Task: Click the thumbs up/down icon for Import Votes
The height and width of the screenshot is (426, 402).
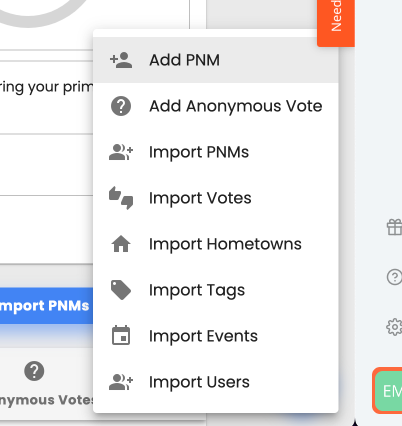Action: pos(121,198)
